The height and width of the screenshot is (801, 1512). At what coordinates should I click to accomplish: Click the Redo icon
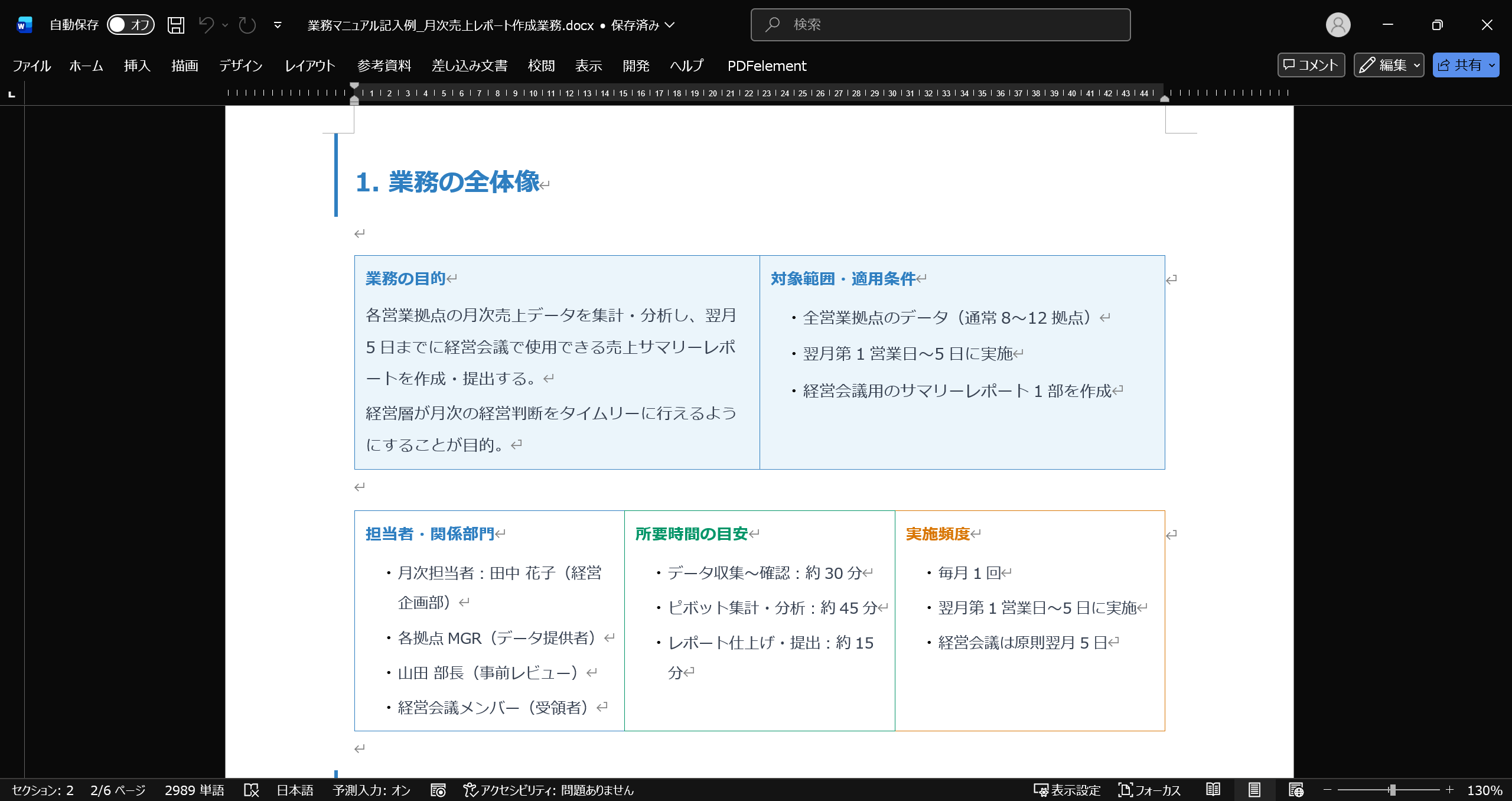tap(247, 25)
